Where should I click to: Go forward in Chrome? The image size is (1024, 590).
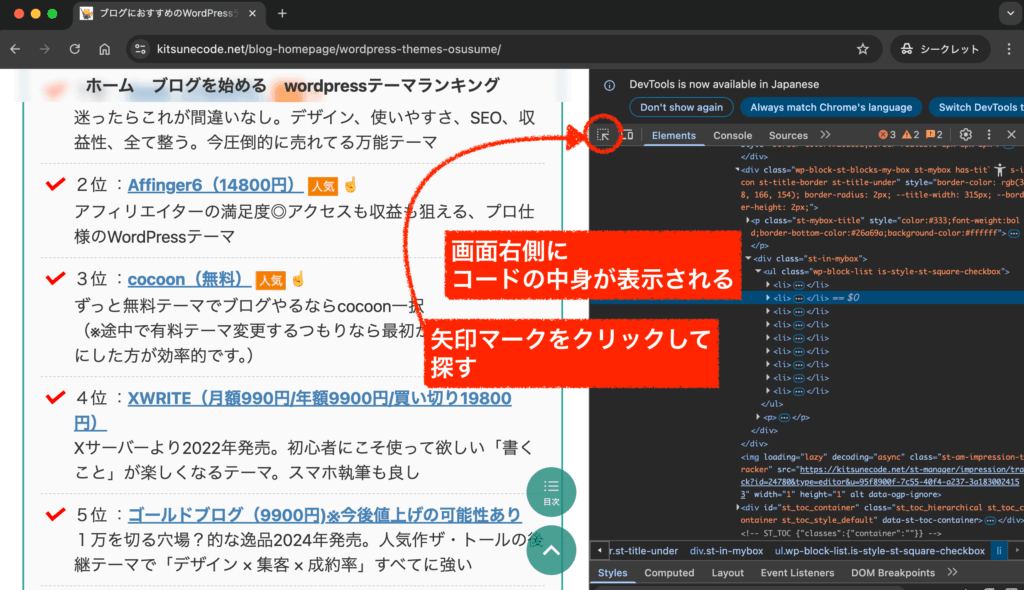(44, 49)
